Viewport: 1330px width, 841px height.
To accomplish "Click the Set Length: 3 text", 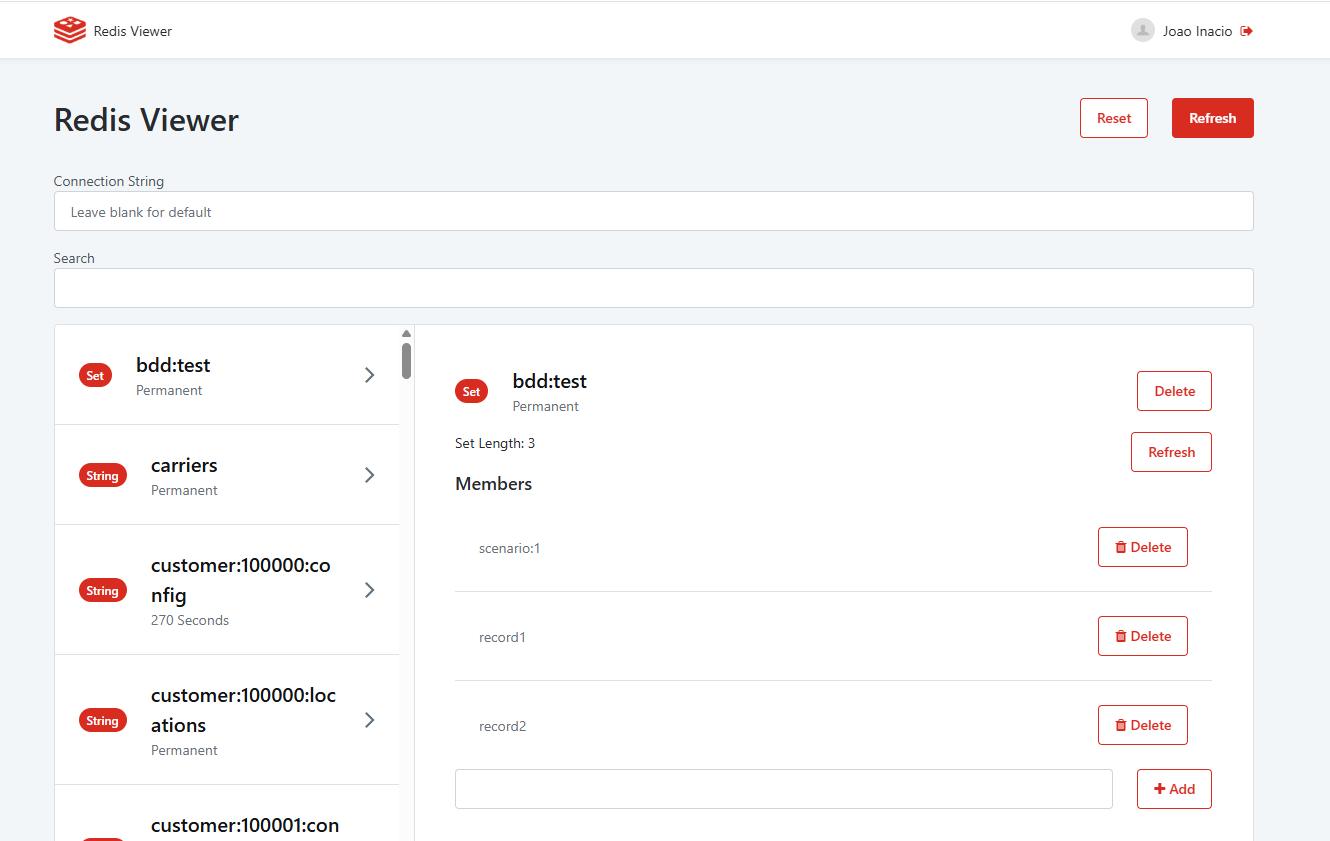I will click(x=495, y=443).
